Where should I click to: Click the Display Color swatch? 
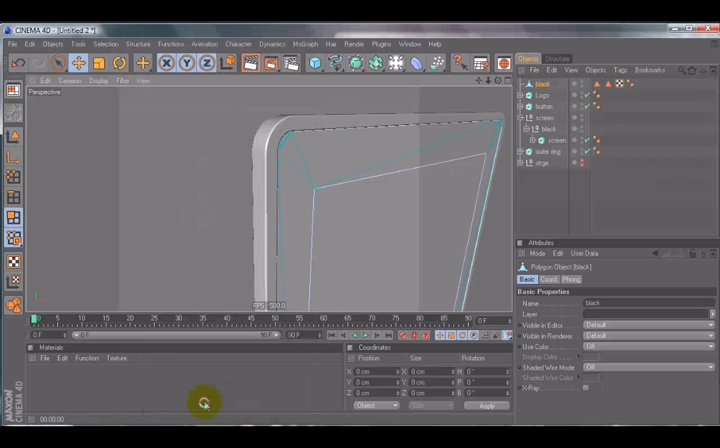tap(591, 357)
